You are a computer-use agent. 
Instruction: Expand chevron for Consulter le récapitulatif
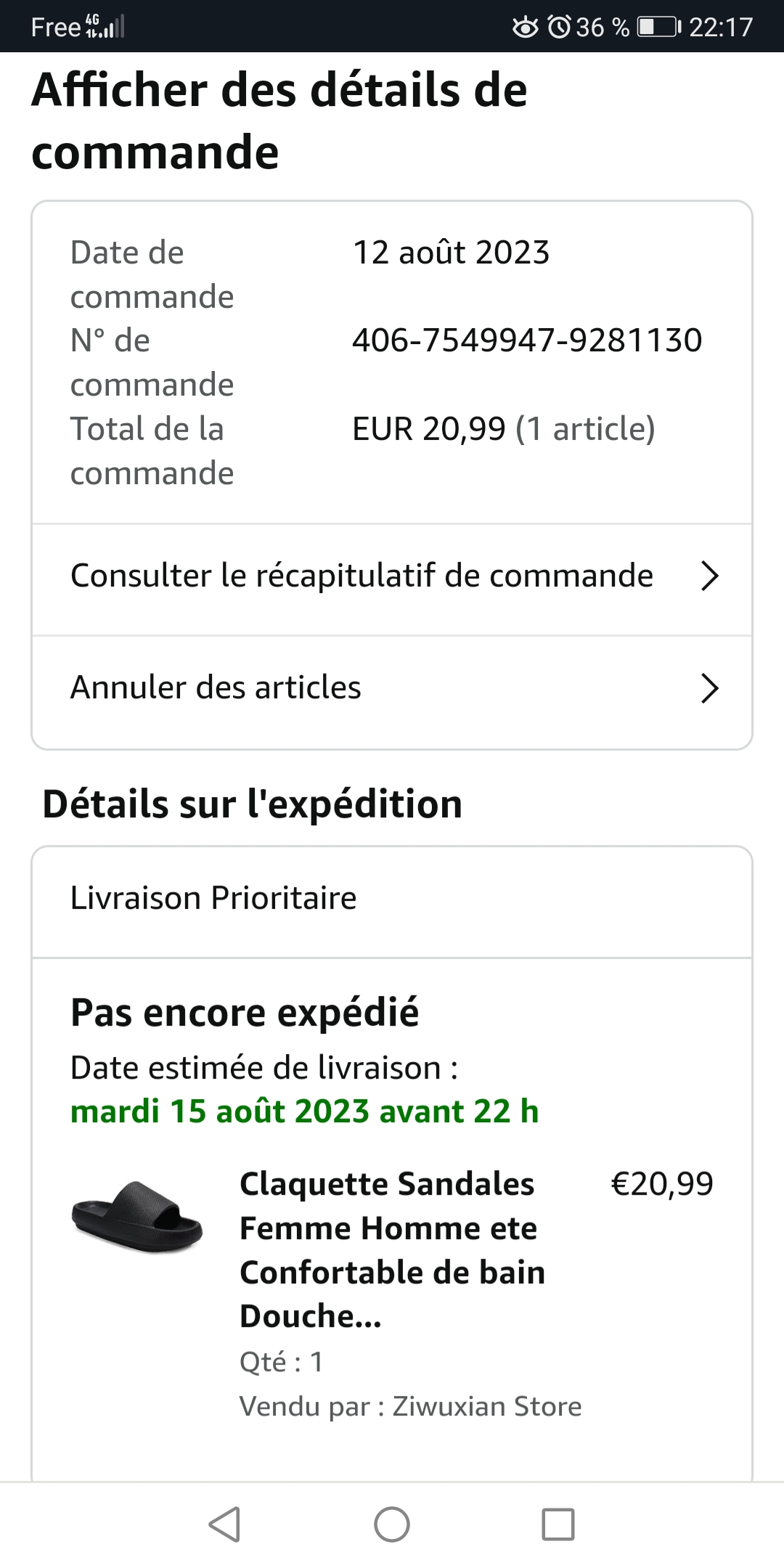(709, 576)
